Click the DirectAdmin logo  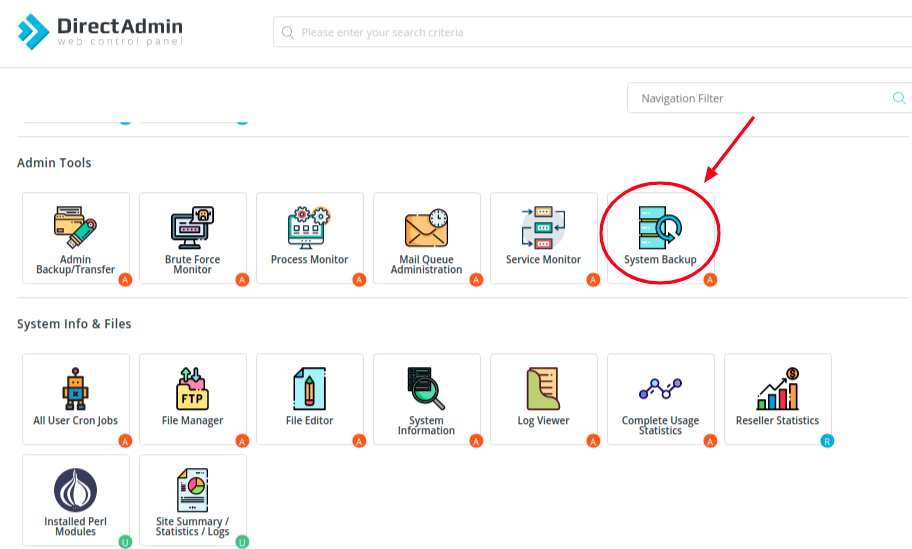coord(100,32)
